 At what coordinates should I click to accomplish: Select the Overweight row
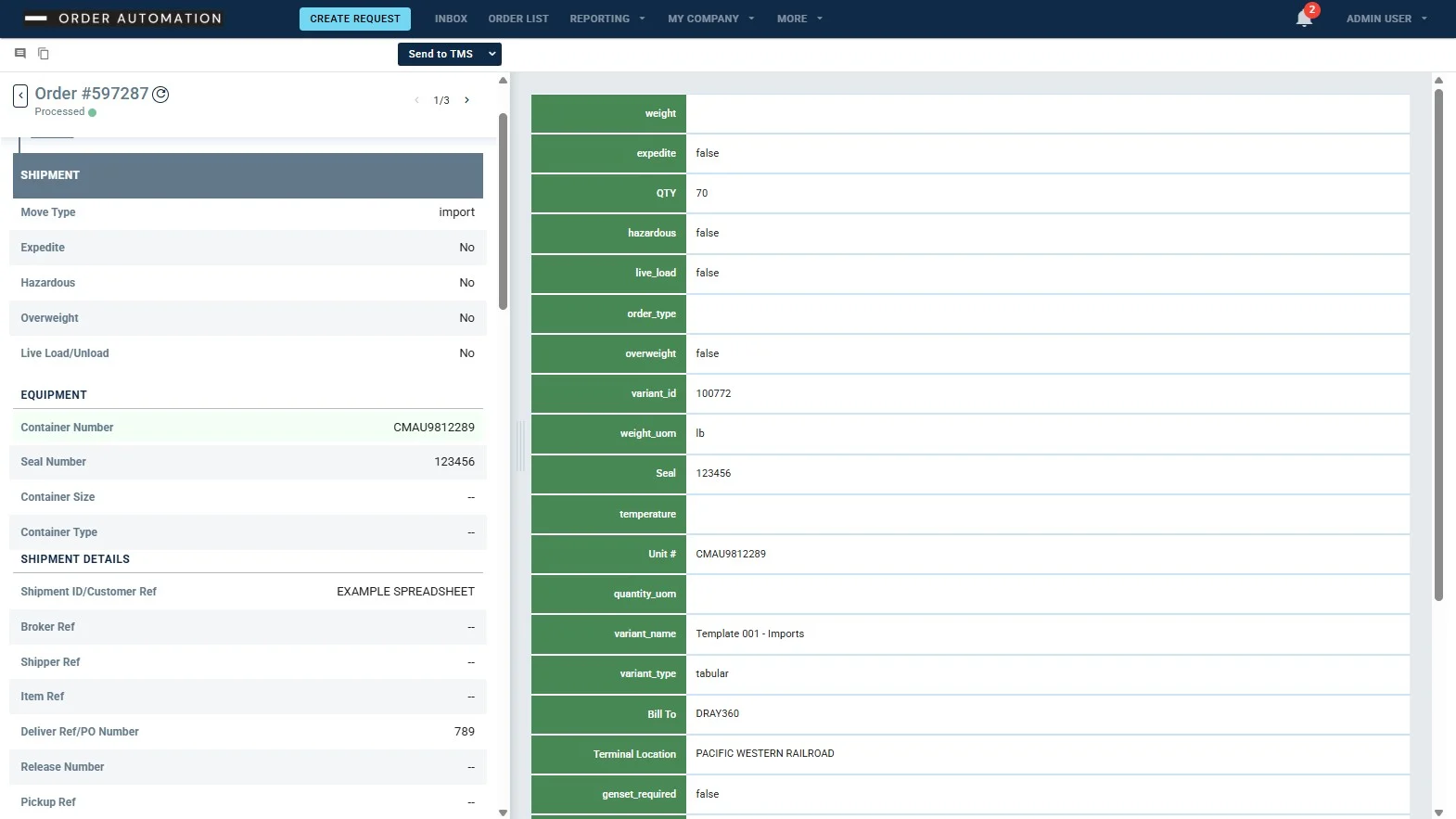tap(248, 318)
